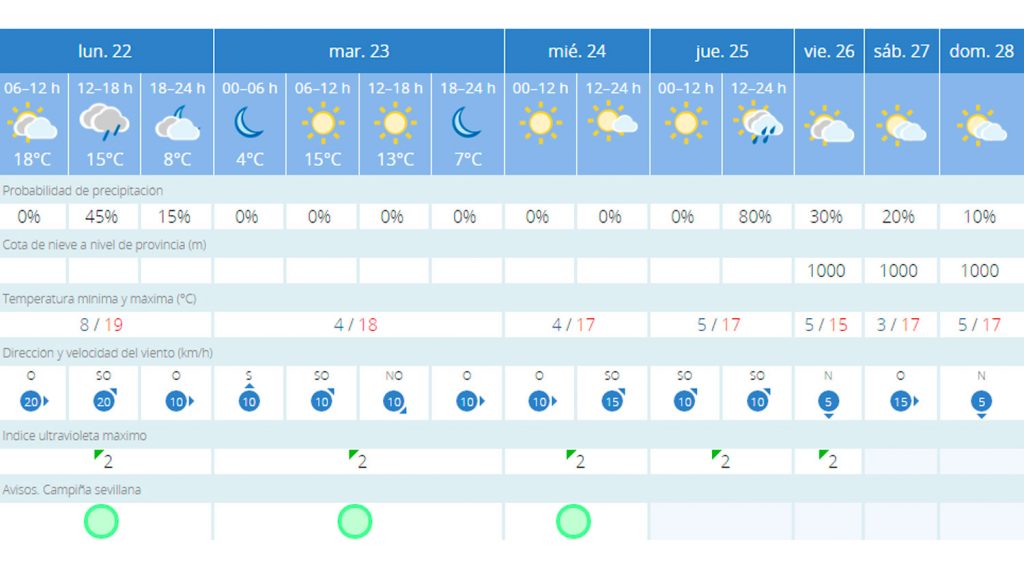Click the Saturday 27 west wind icon showing 15
Viewport: 1024px width, 576px height.
click(899, 401)
